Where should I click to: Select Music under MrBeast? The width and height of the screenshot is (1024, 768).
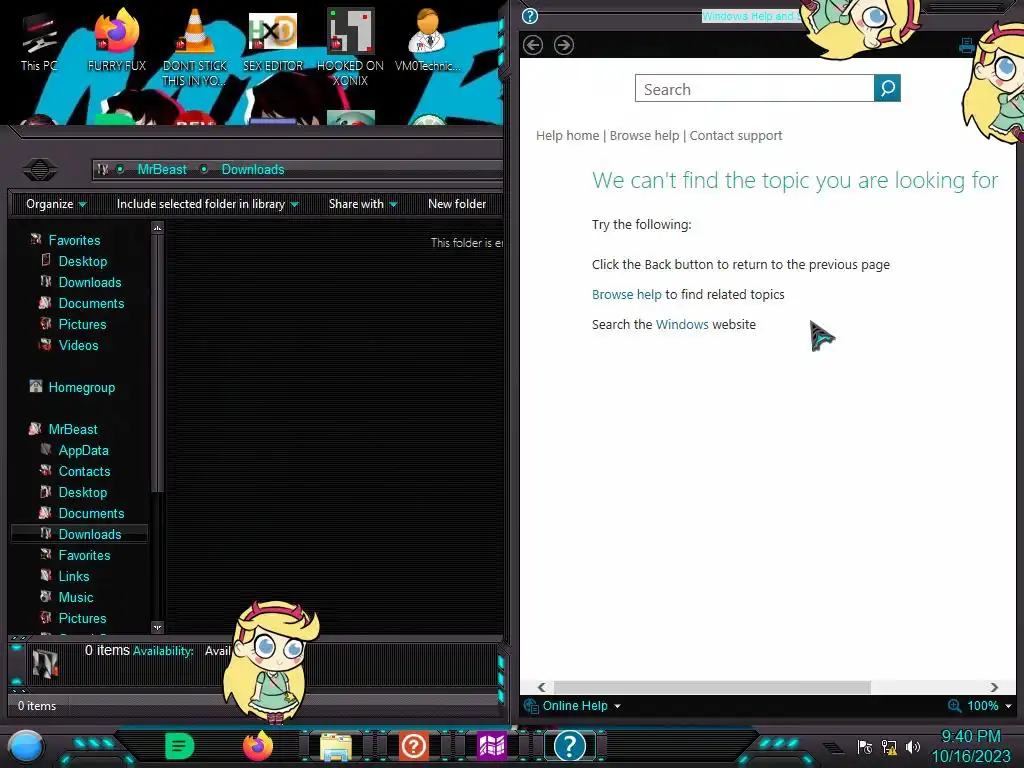coord(76,598)
